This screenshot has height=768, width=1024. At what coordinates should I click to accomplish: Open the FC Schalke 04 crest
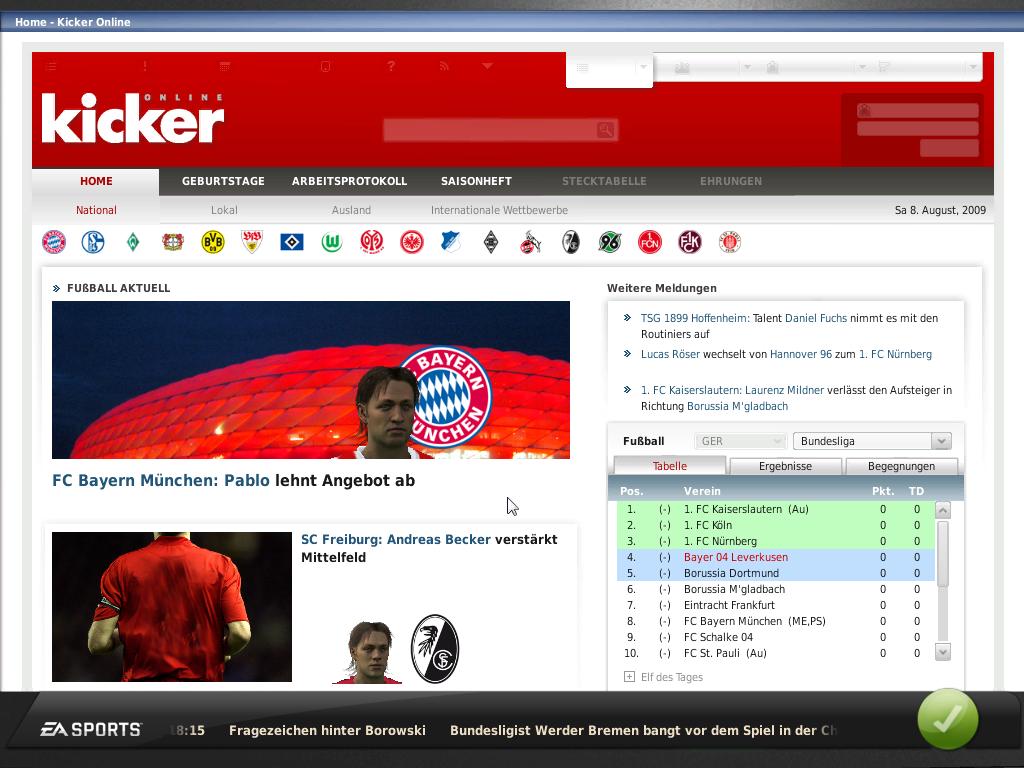pyautogui.click(x=92, y=242)
